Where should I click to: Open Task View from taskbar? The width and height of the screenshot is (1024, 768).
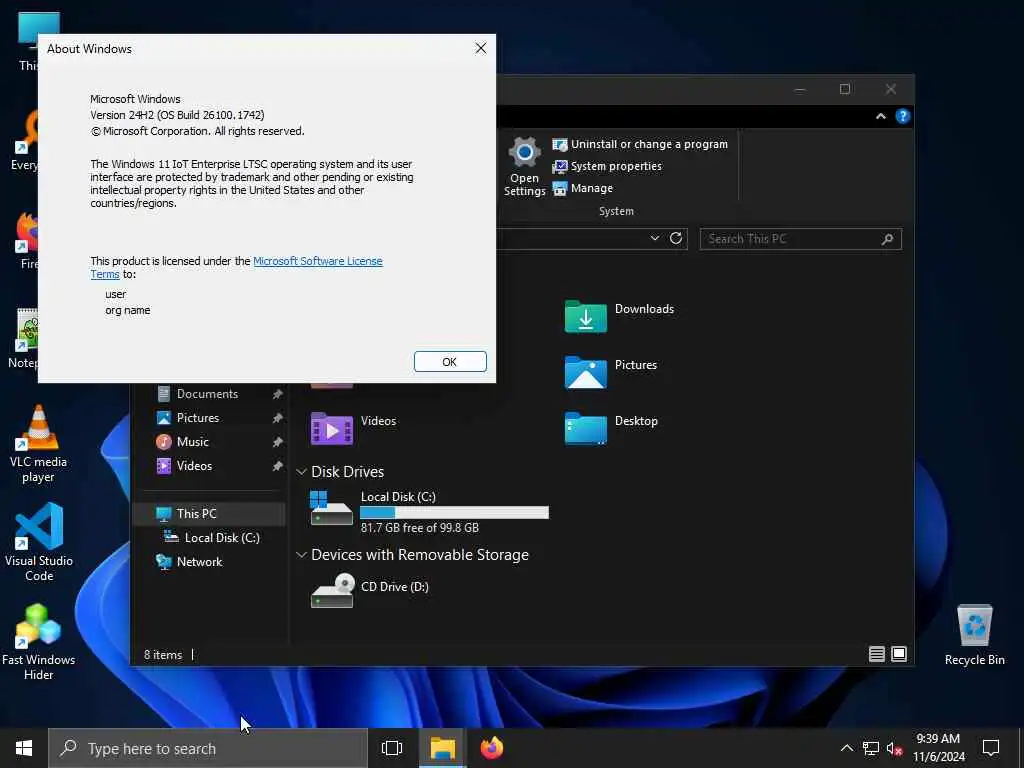pyautogui.click(x=392, y=748)
